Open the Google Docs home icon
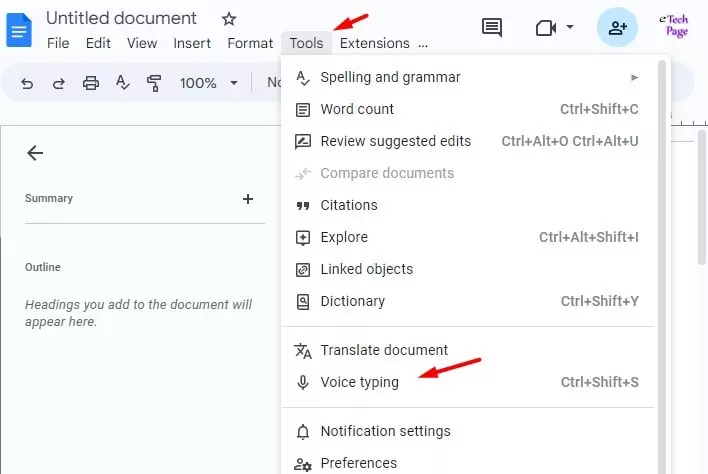The width and height of the screenshot is (708, 474). coord(19,28)
